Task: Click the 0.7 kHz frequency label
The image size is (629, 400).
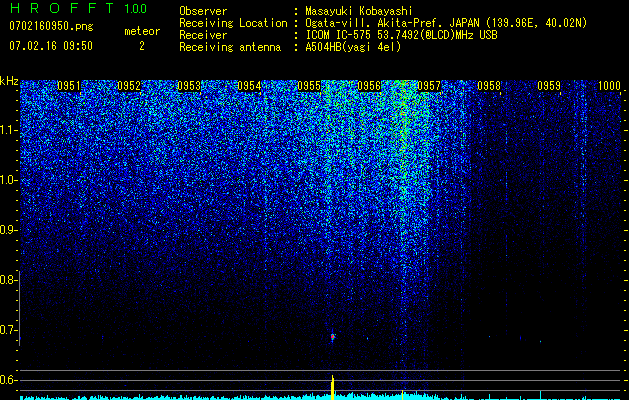Action: click(7, 330)
